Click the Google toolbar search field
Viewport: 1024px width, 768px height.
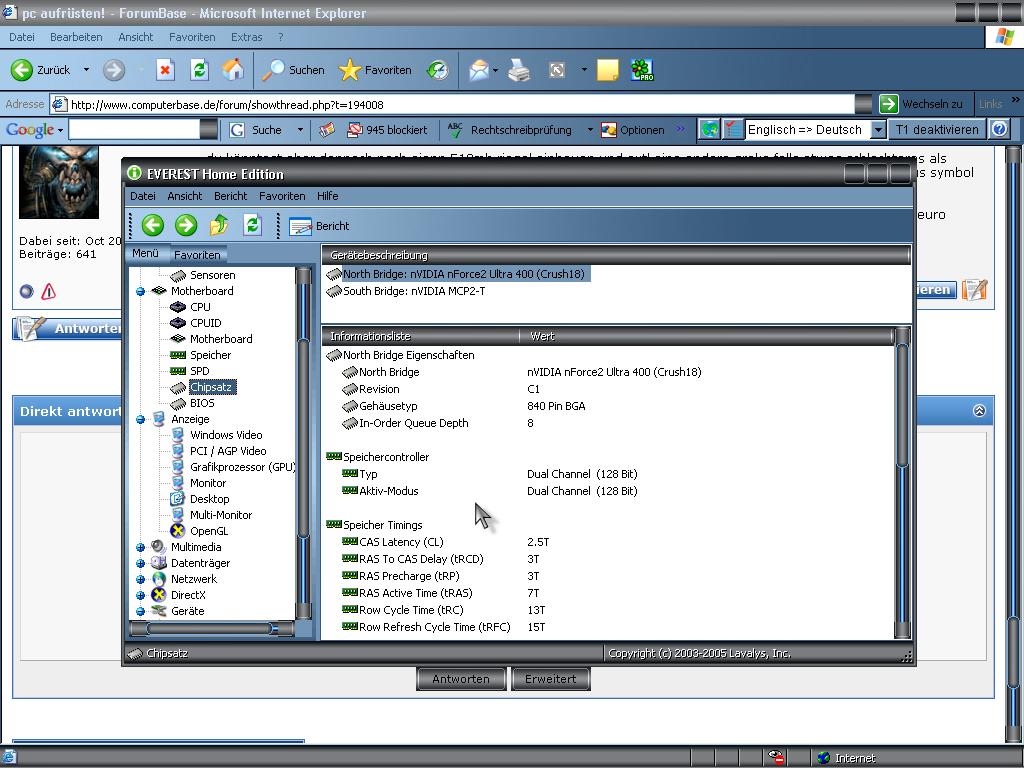tap(135, 129)
